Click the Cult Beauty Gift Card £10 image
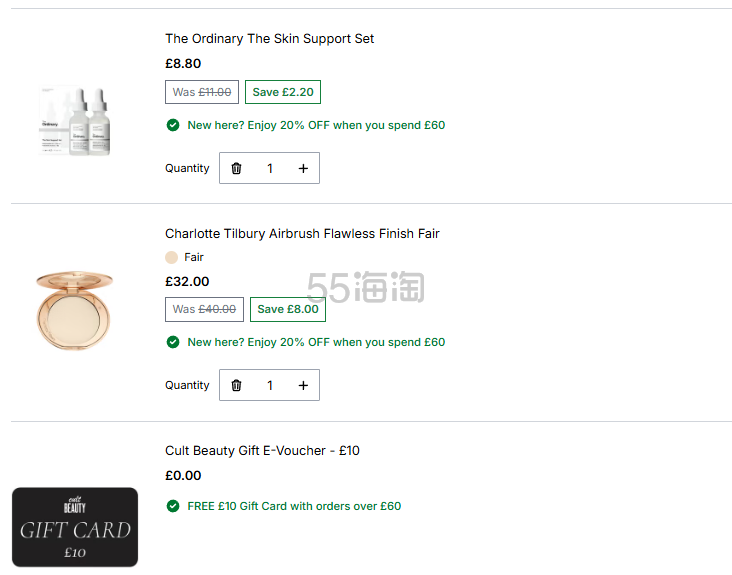Viewport: 732px width, 575px height. point(75,527)
